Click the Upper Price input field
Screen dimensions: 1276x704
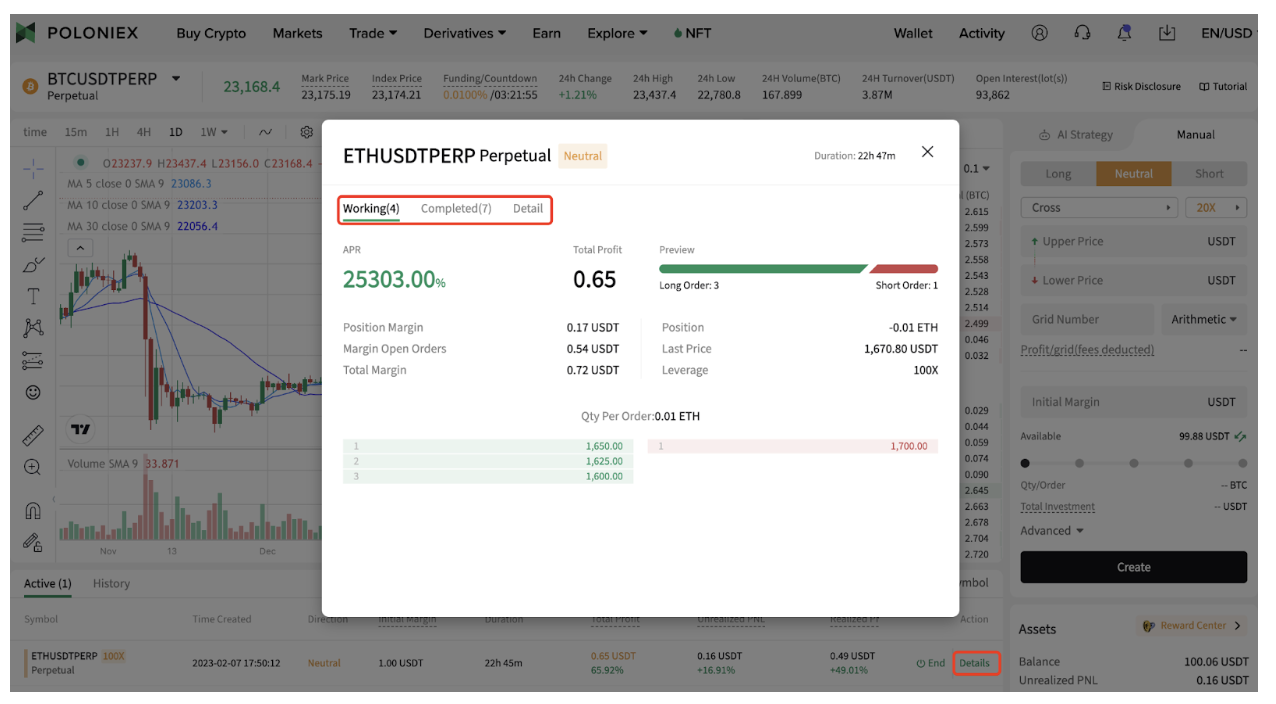tap(1134, 241)
